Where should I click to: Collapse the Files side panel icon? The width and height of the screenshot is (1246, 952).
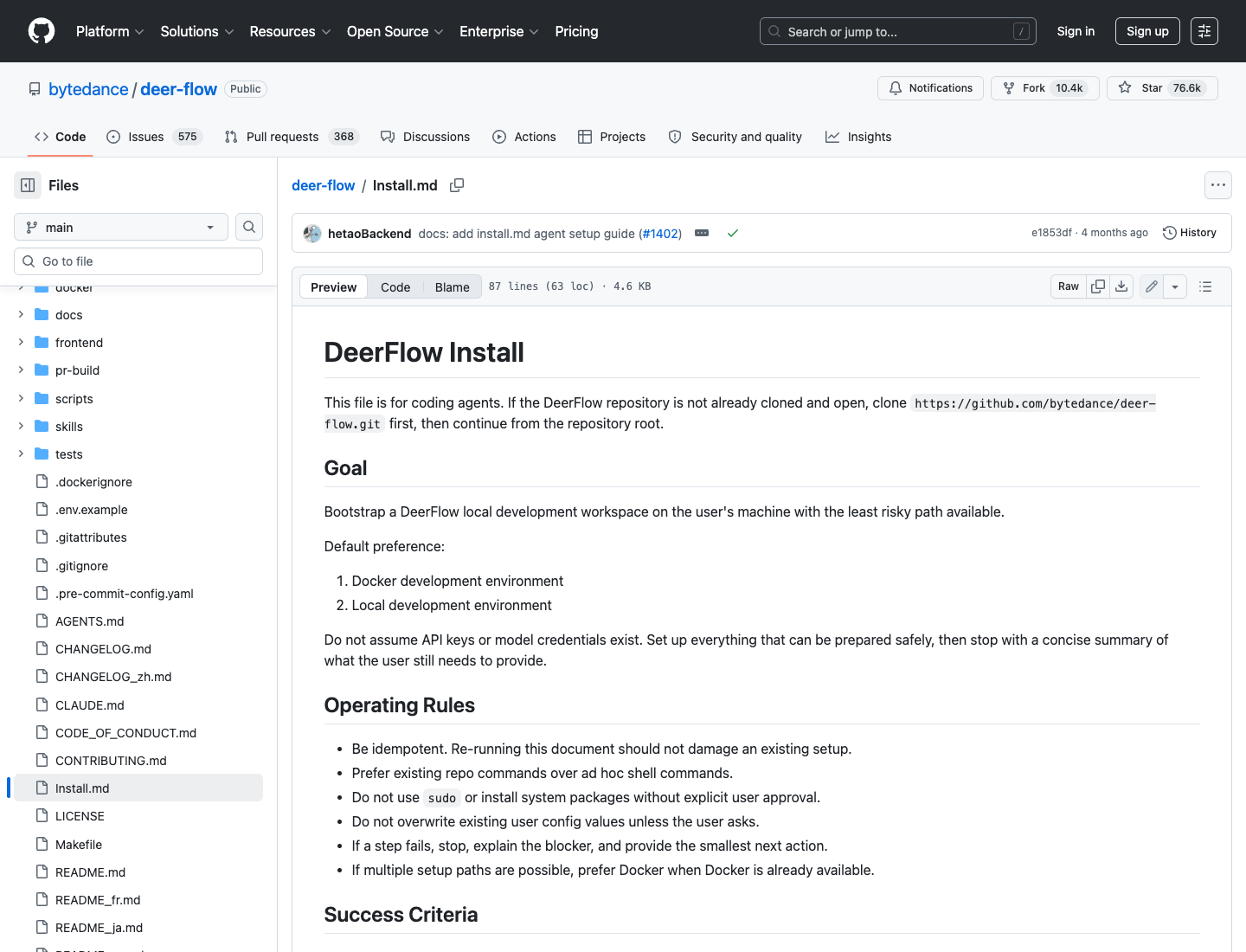(28, 185)
